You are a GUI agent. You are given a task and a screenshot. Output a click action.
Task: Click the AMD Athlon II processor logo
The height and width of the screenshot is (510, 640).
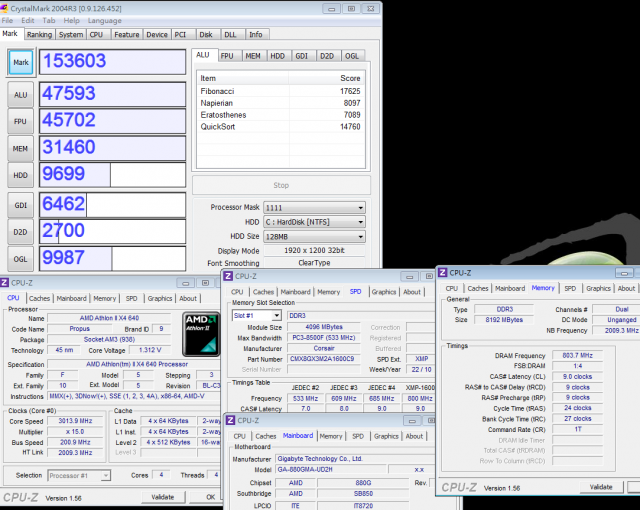201,334
